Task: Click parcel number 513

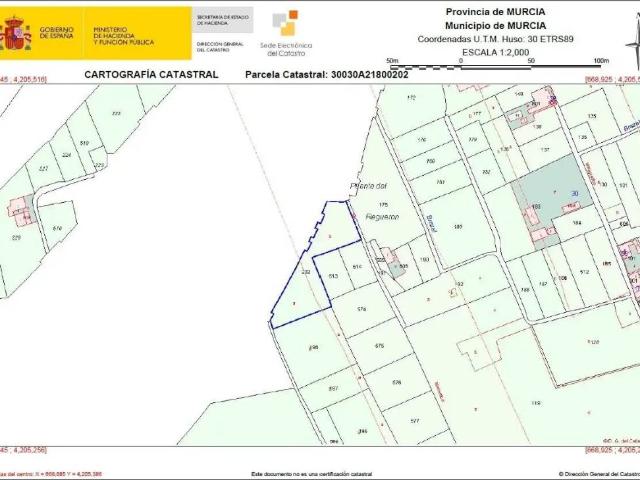Action: 333,276
